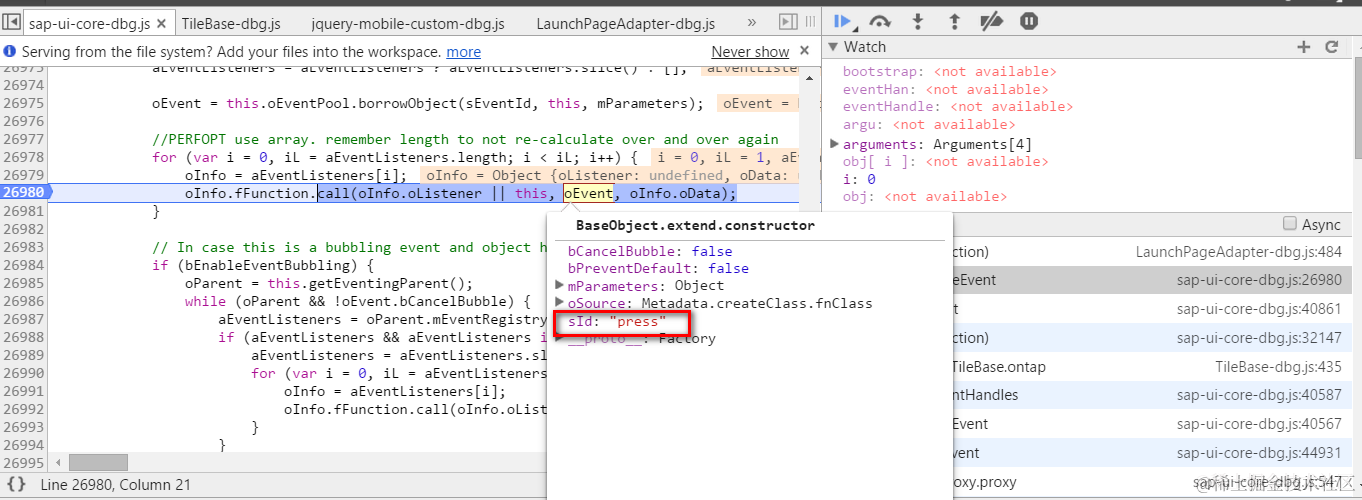Click the Never show link

click(x=750, y=51)
